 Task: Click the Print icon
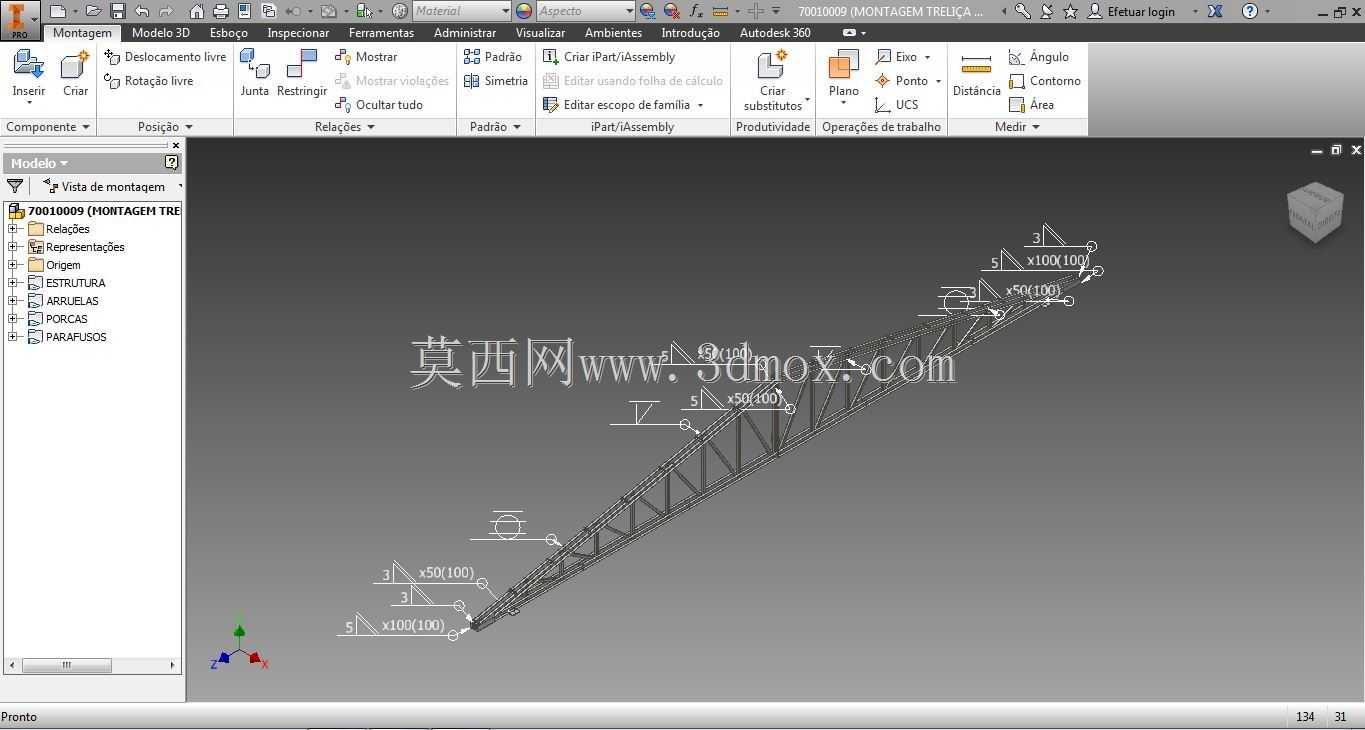tap(221, 11)
